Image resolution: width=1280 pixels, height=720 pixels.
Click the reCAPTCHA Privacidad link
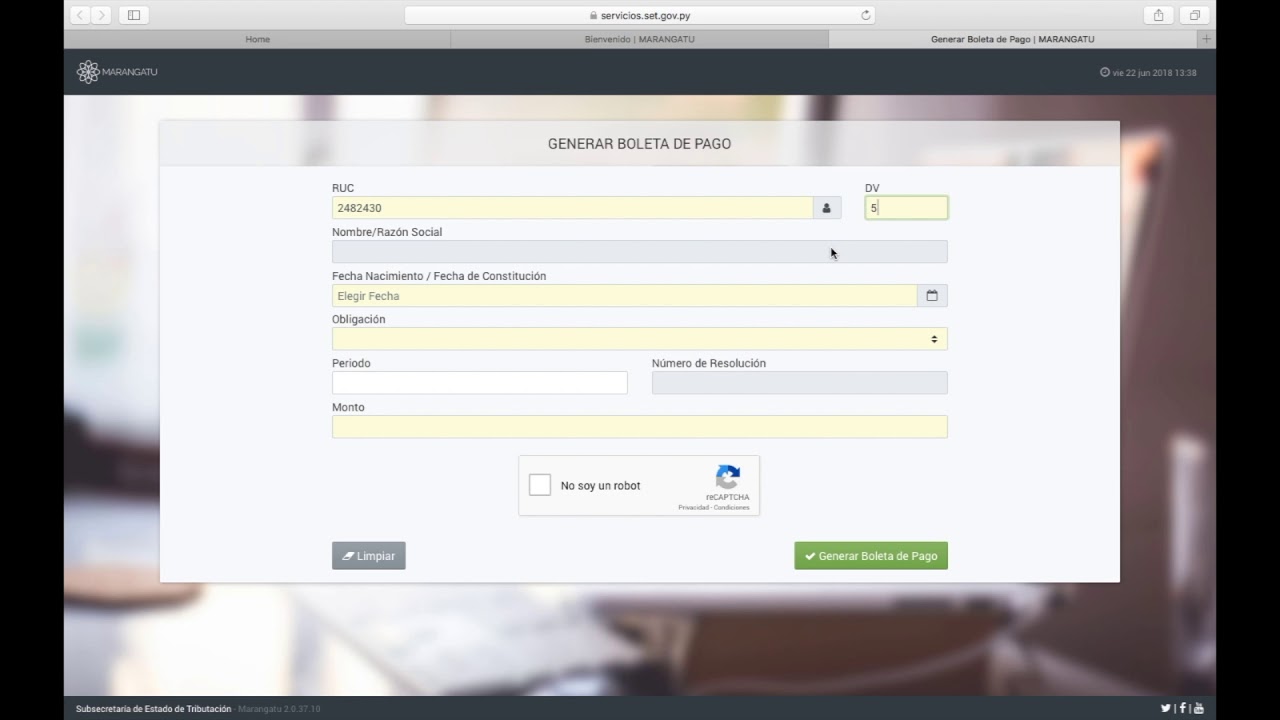693,508
